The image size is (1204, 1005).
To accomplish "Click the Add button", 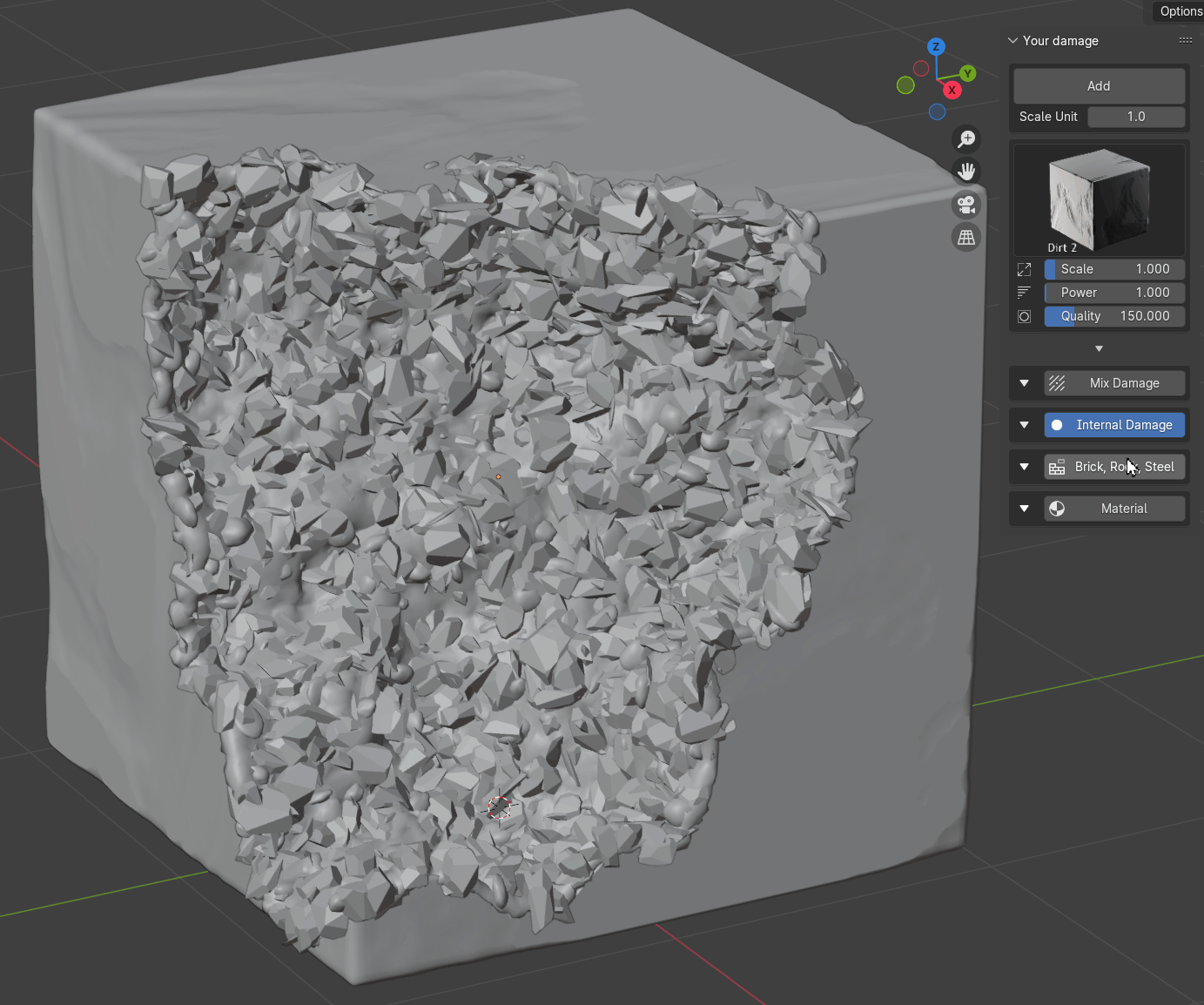I will click(1099, 86).
